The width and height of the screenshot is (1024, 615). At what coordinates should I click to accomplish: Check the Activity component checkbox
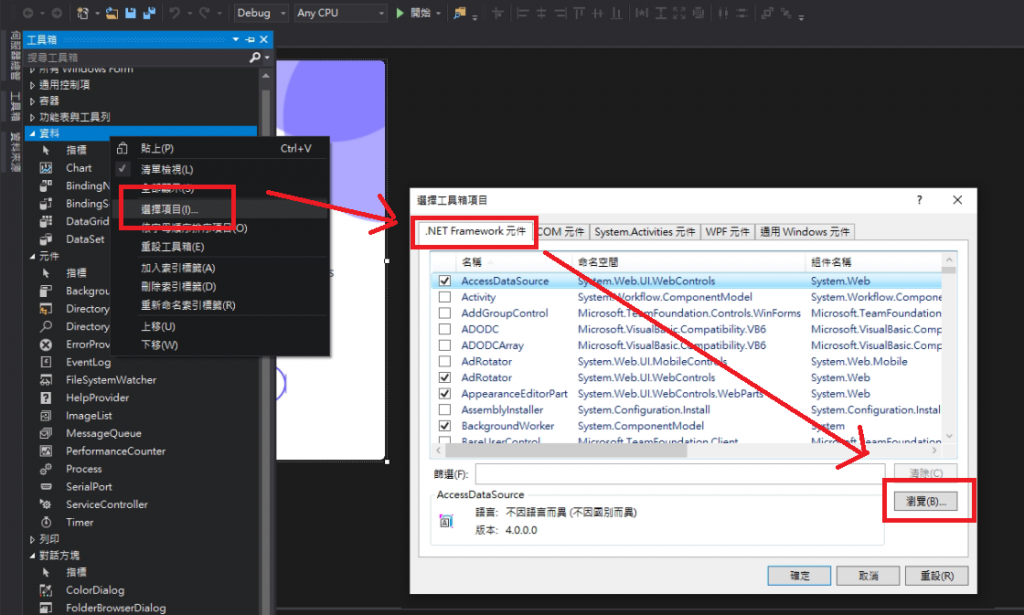(x=445, y=297)
